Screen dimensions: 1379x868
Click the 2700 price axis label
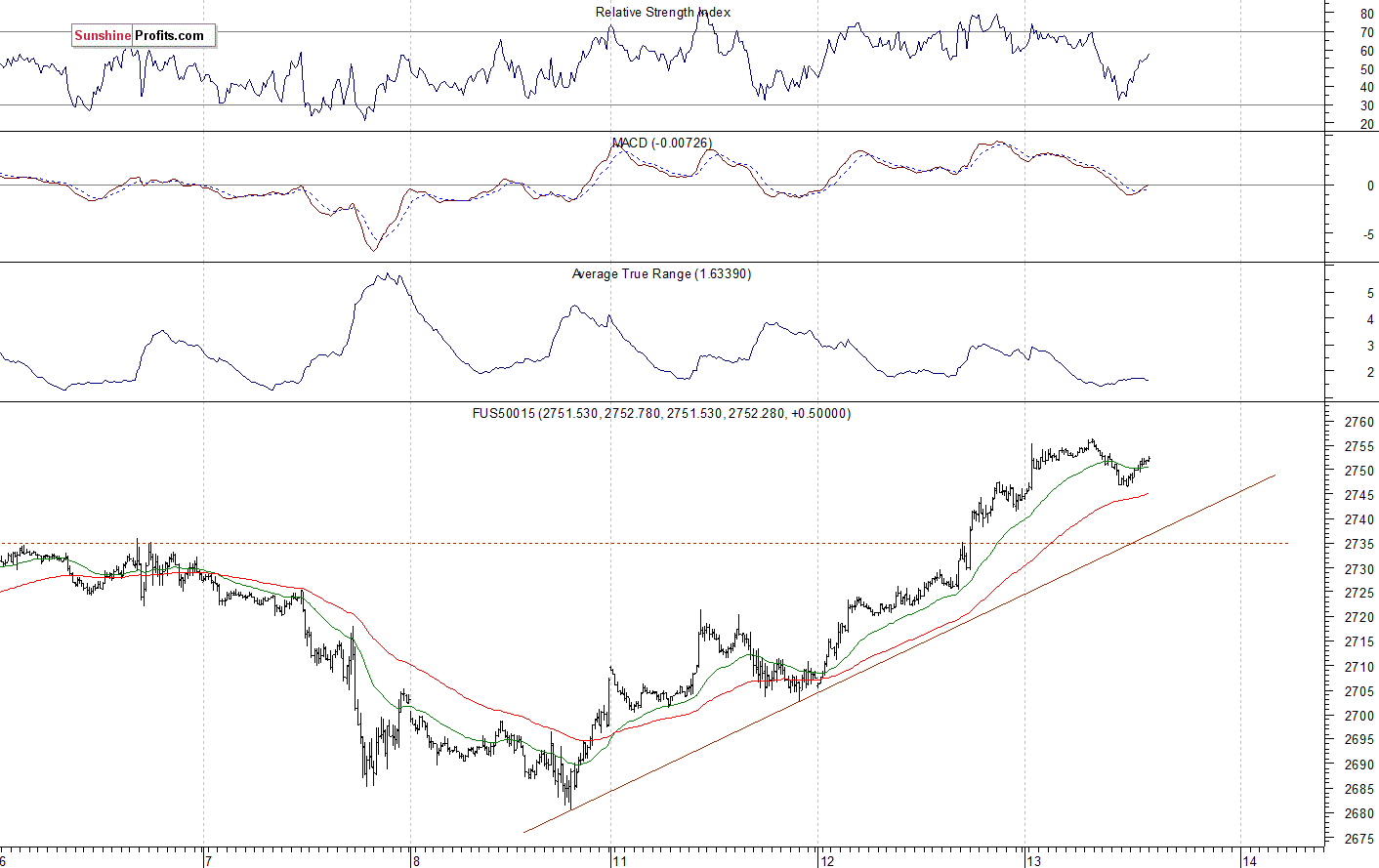click(1358, 717)
